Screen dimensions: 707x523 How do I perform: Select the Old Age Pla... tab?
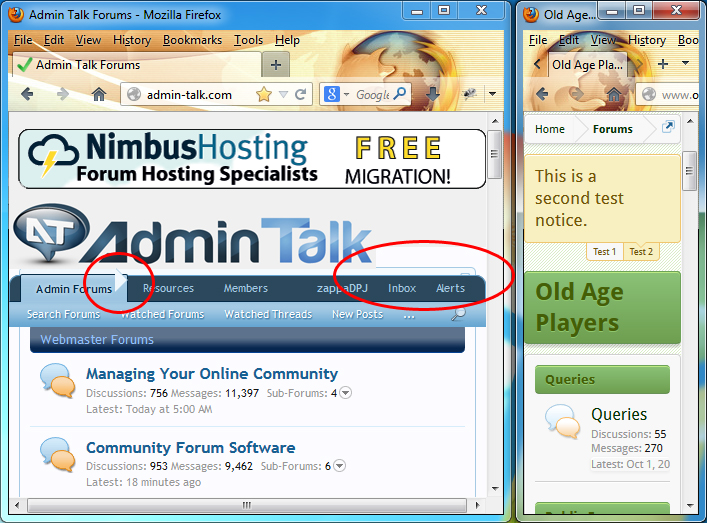point(588,65)
